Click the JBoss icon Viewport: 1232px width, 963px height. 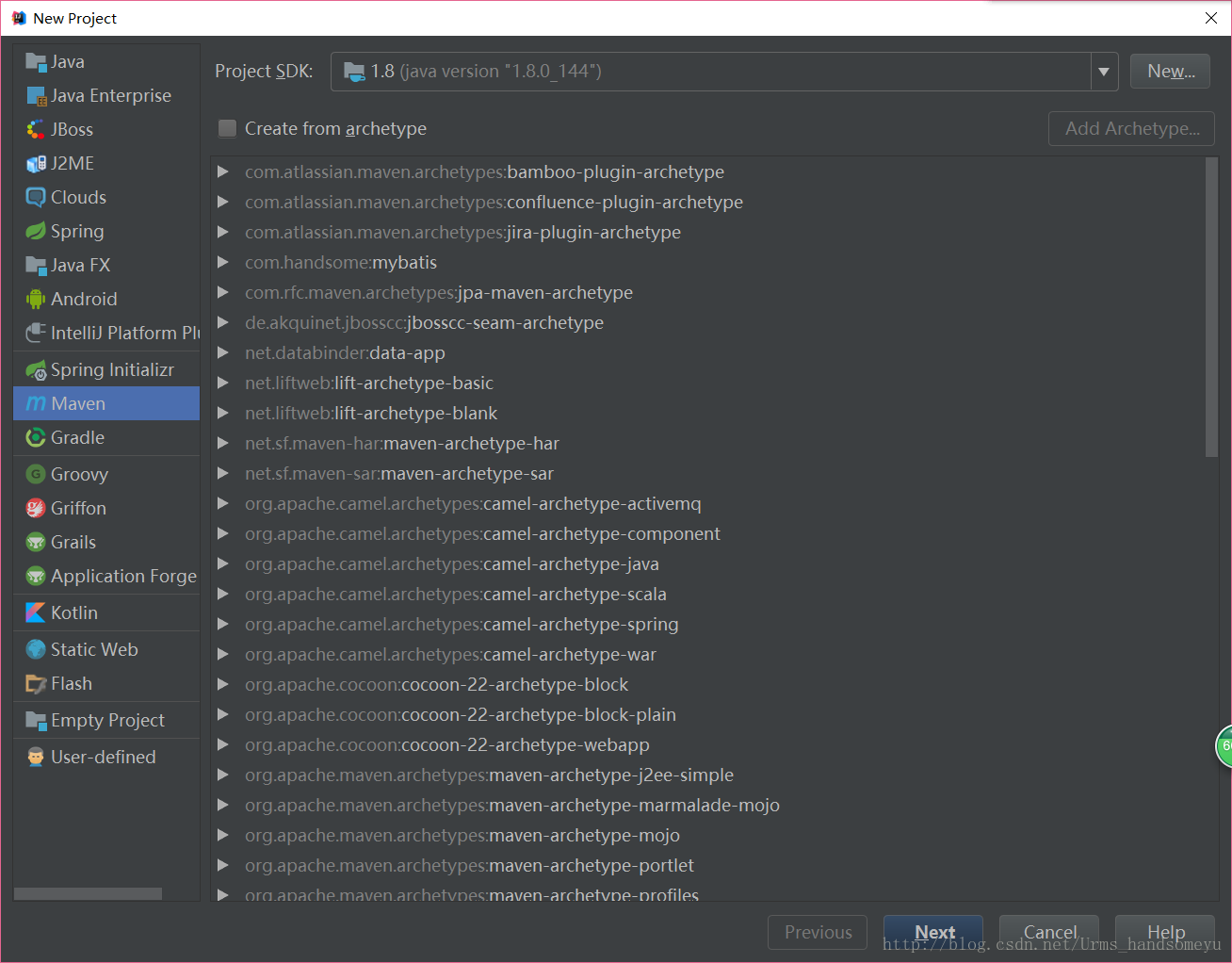tap(36, 130)
